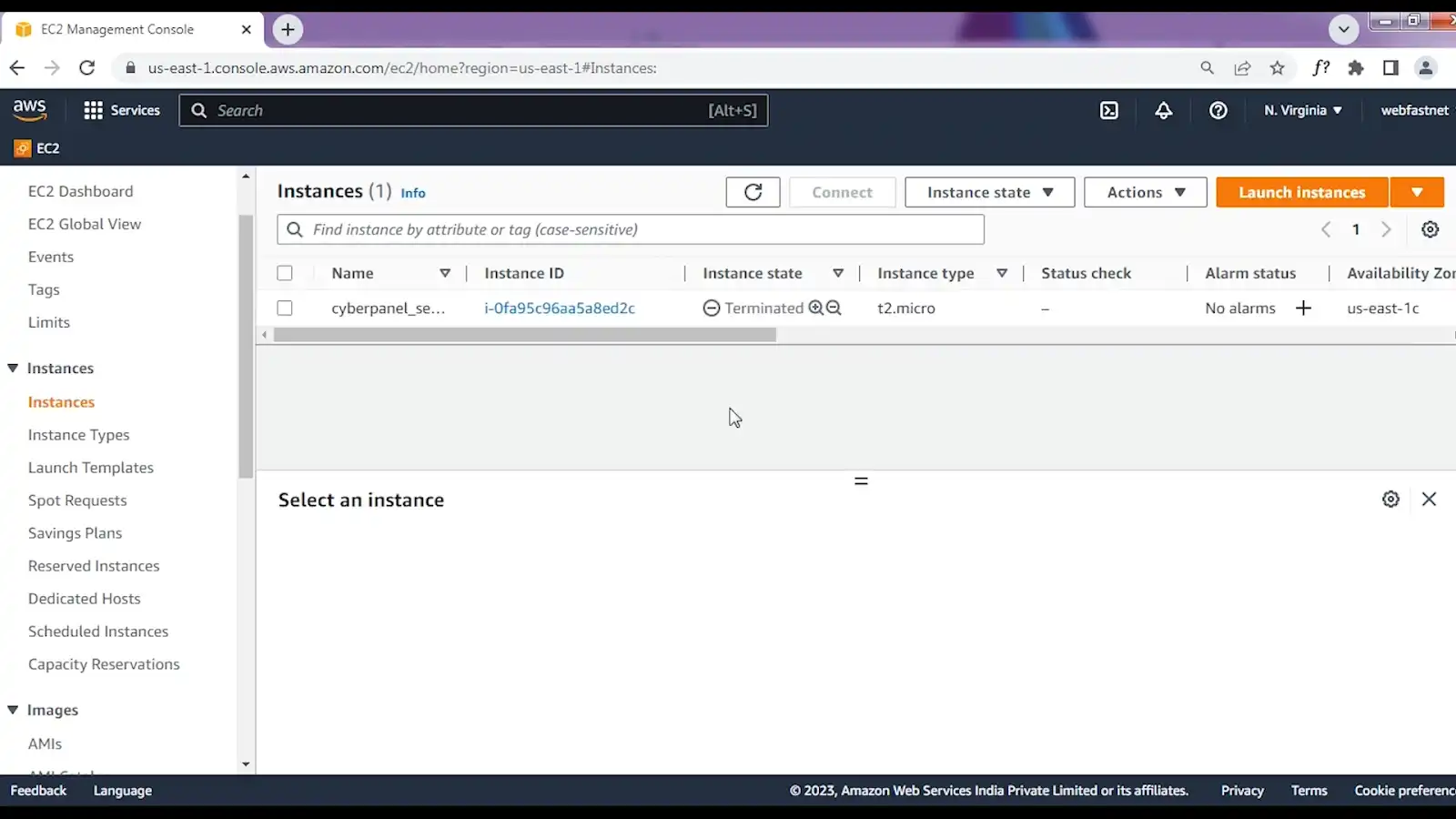Open instance i-0fa95c96aa5a8ed2c link
This screenshot has height=819, width=1456.
click(x=560, y=308)
